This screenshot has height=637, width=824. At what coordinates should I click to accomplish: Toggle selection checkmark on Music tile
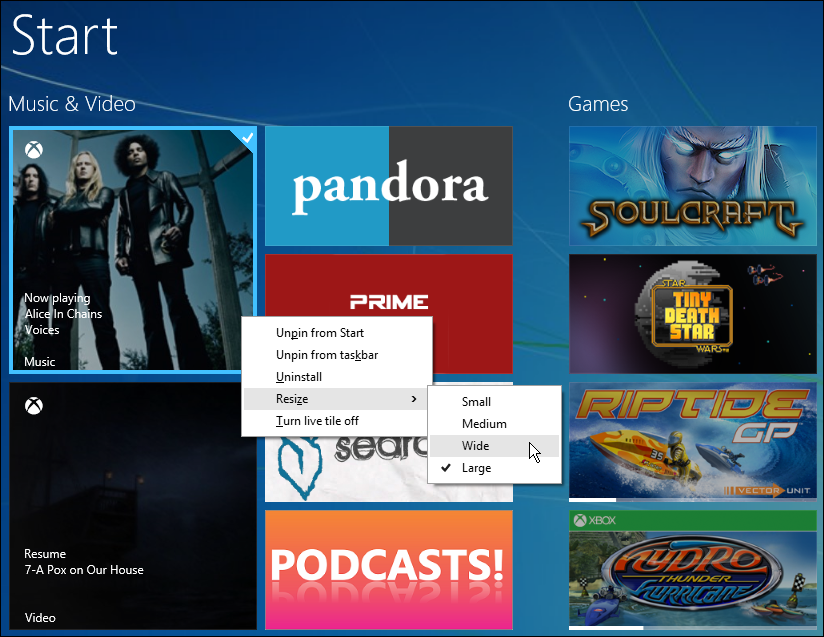pyautogui.click(x=247, y=138)
